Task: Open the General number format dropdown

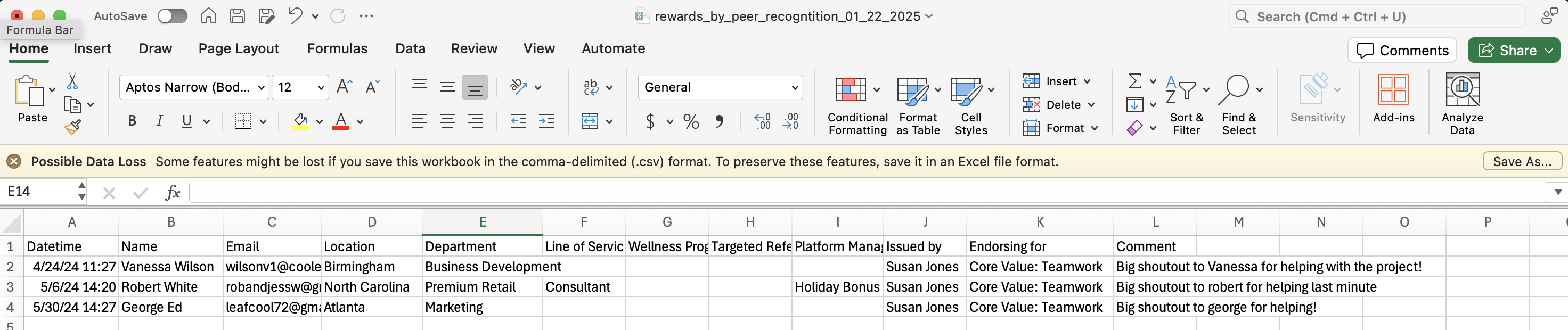Action: [x=794, y=88]
